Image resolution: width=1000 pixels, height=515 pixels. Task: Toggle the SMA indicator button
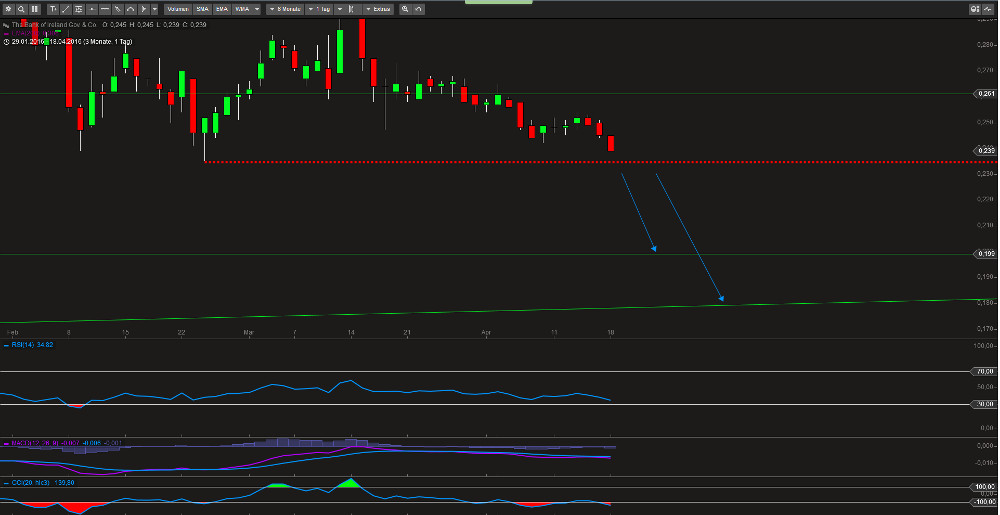point(202,9)
